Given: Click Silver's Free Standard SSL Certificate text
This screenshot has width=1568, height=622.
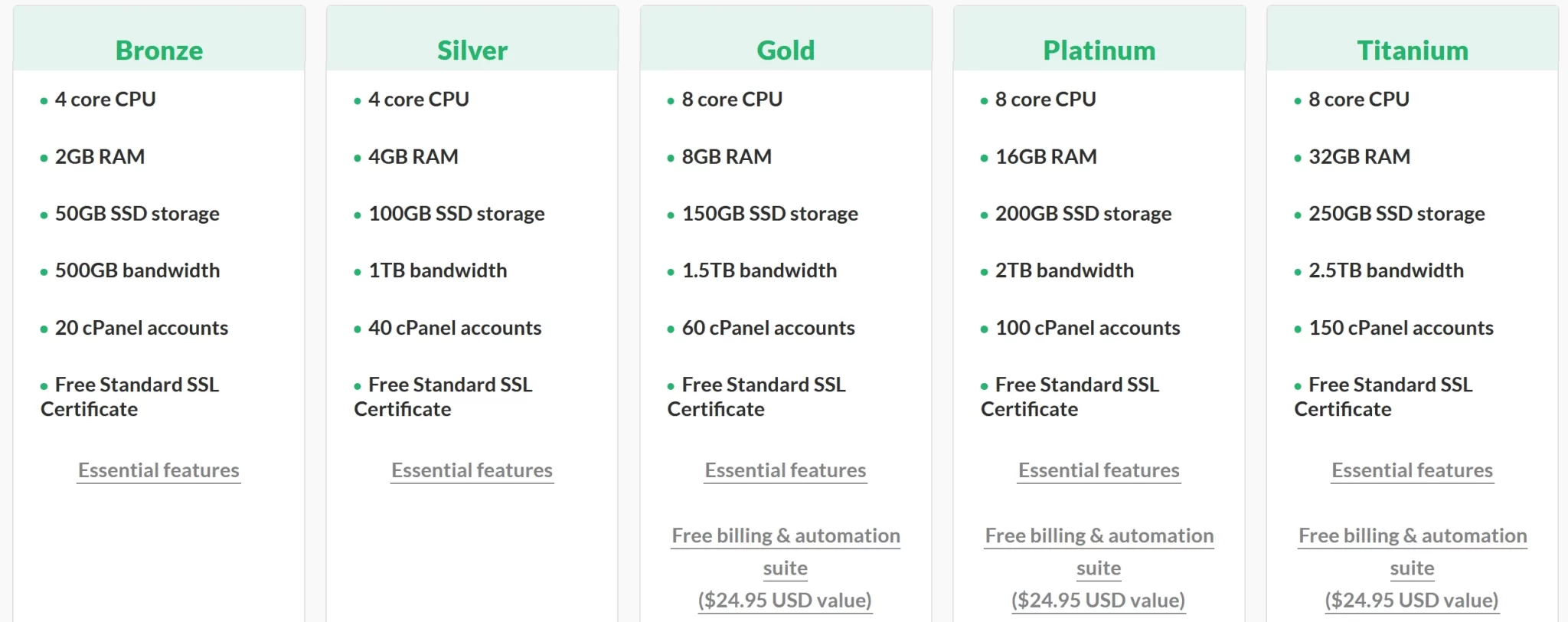Looking at the screenshot, I should [444, 397].
